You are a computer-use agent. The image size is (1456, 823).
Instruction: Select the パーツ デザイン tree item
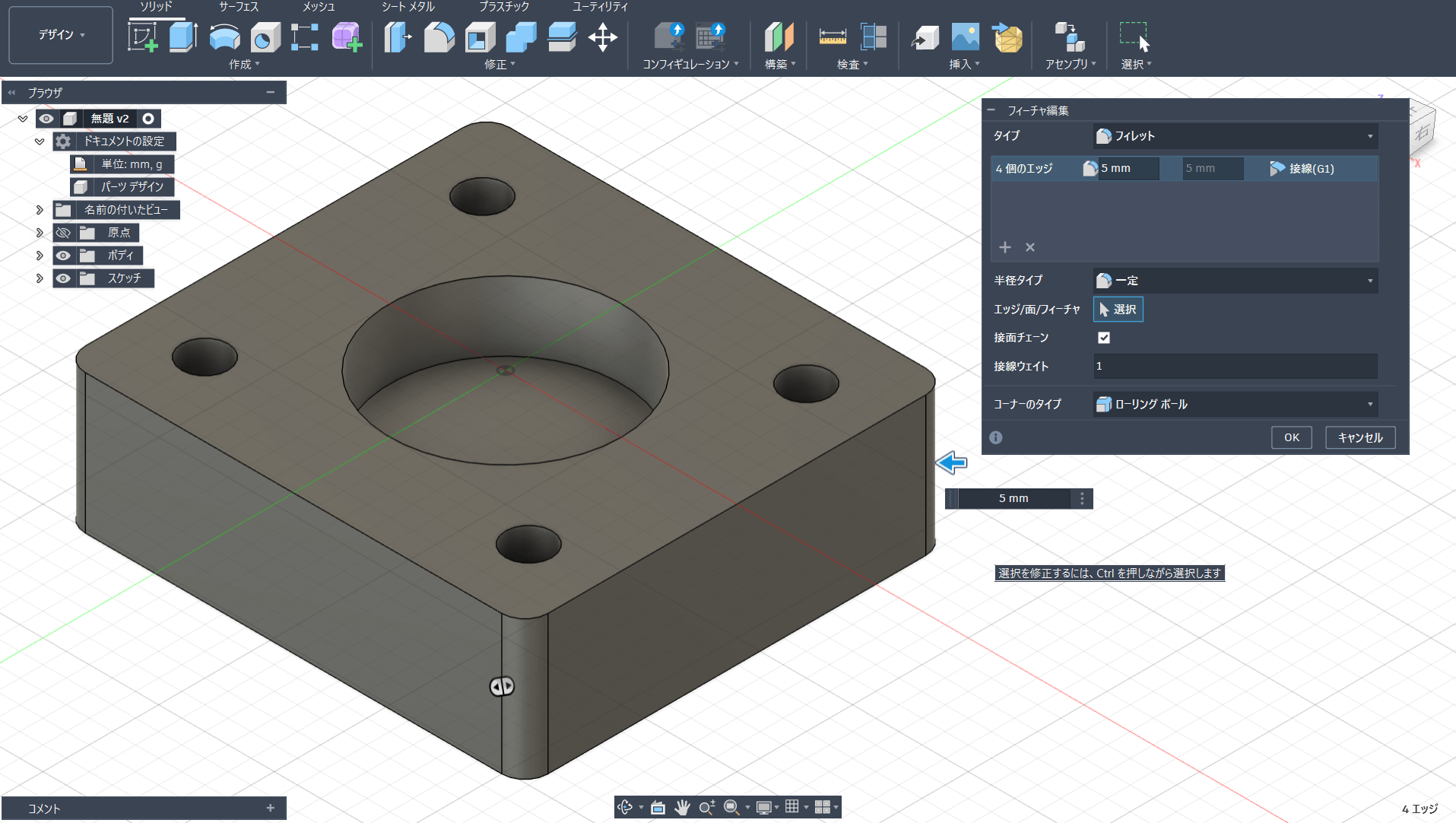[x=122, y=187]
